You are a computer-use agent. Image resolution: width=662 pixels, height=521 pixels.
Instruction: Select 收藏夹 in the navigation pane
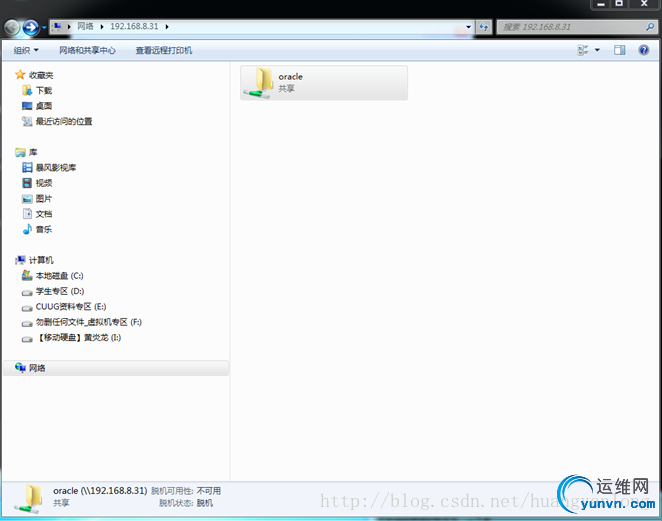41,75
